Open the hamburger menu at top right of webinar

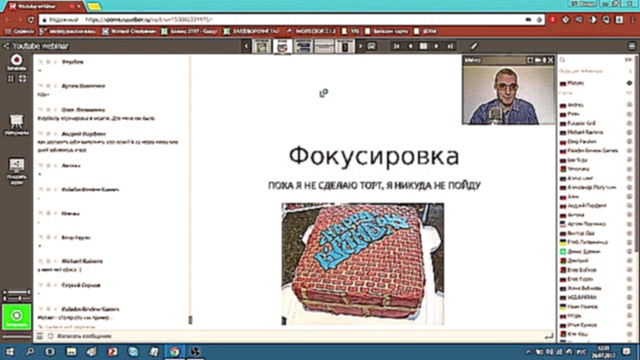click(x=632, y=46)
